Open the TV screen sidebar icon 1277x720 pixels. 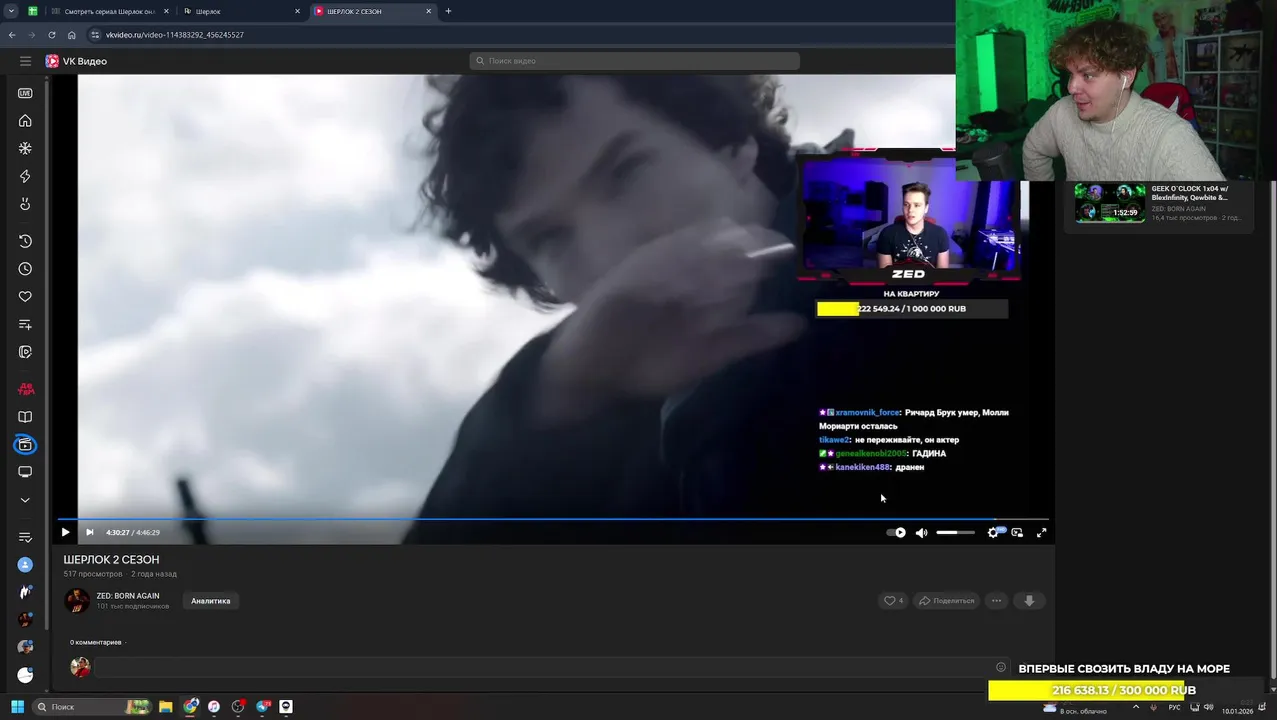(25, 472)
